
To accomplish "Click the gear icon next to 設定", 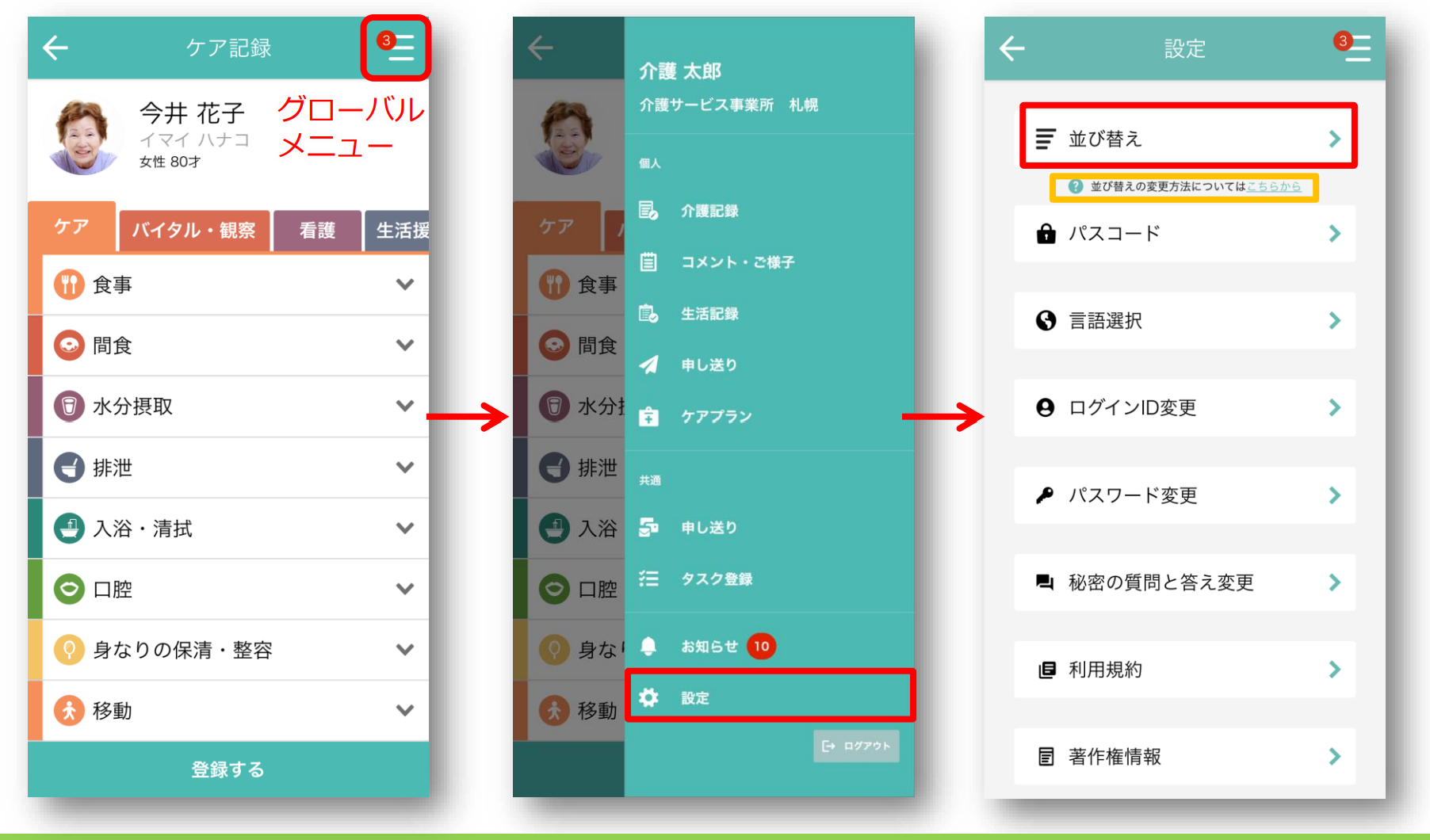I will pyautogui.click(x=648, y=697).
